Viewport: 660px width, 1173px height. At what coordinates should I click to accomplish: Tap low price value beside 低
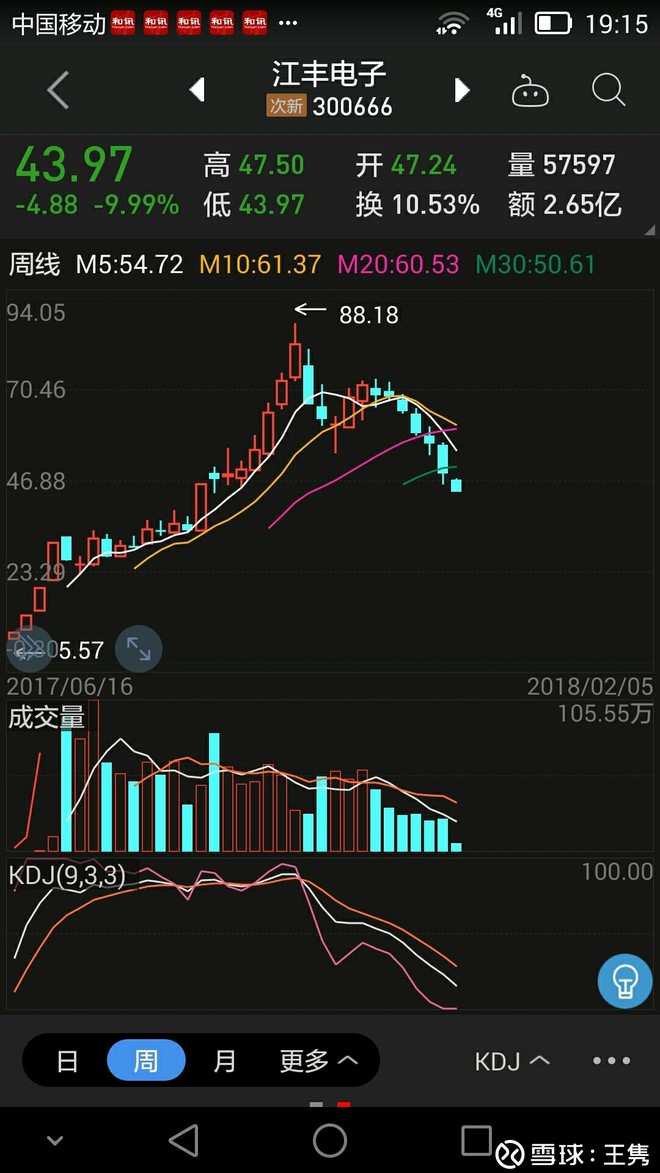272,204
